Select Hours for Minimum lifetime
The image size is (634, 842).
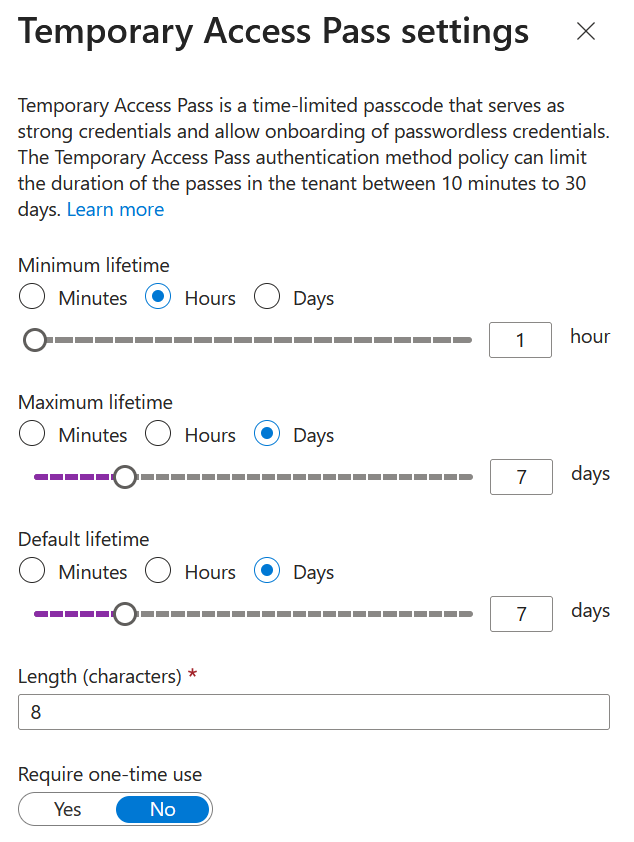point(159,298)
